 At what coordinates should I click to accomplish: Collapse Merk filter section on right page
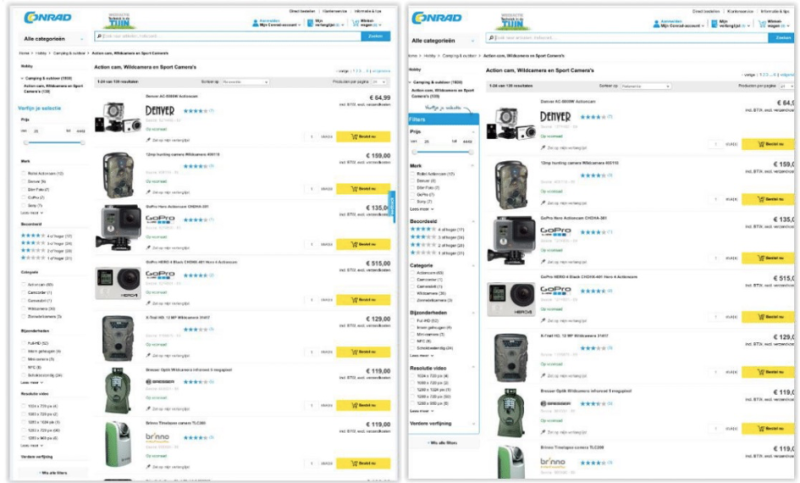coord(473,166)
